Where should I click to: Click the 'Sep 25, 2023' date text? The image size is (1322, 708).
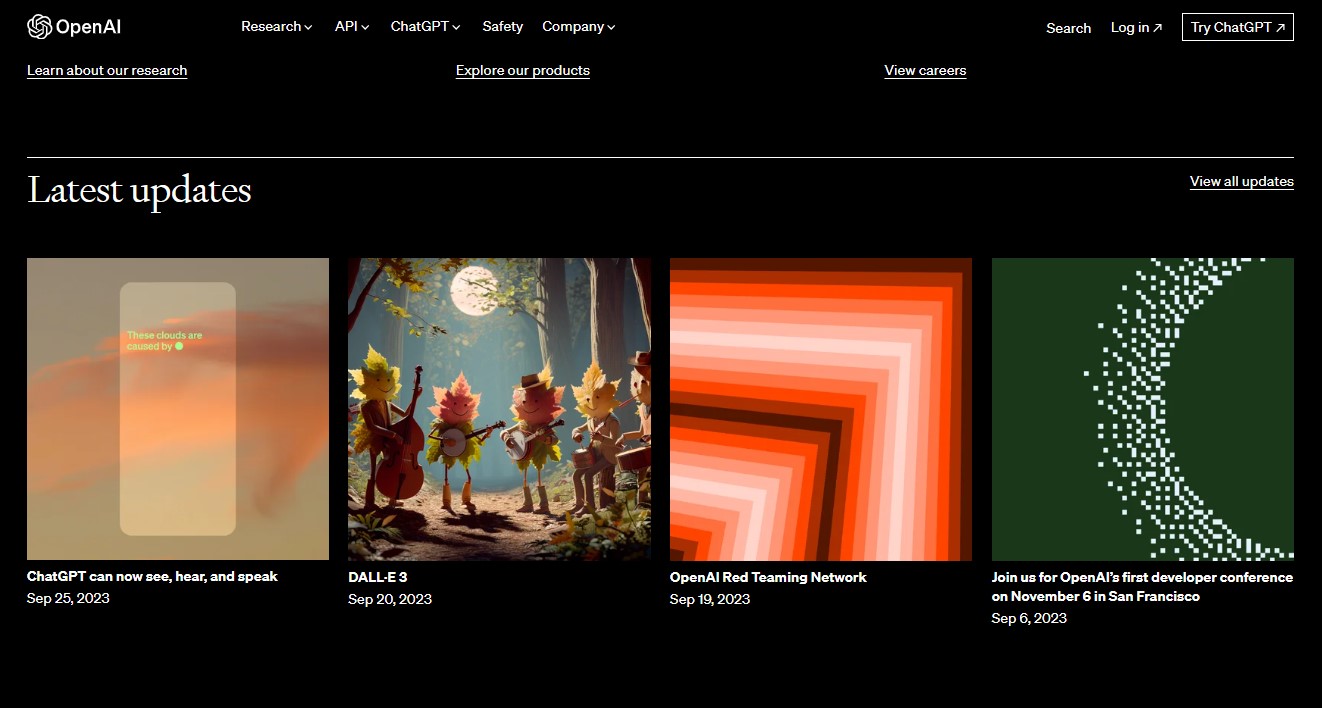pyautogui.click(x=68, y=598)
